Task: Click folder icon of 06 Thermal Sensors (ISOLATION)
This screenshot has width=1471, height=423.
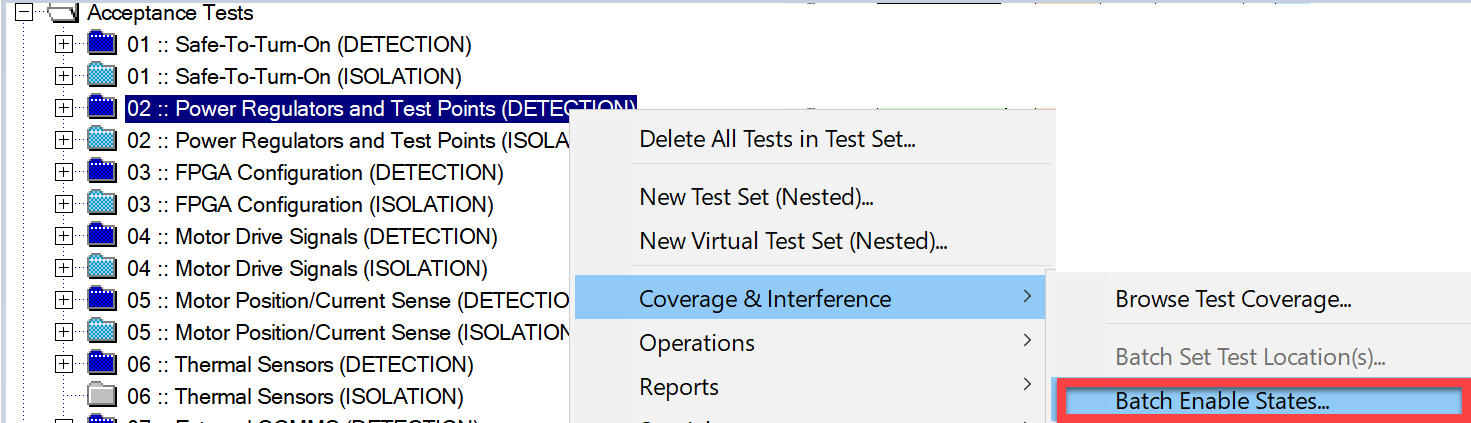Action: click(102, 396)
